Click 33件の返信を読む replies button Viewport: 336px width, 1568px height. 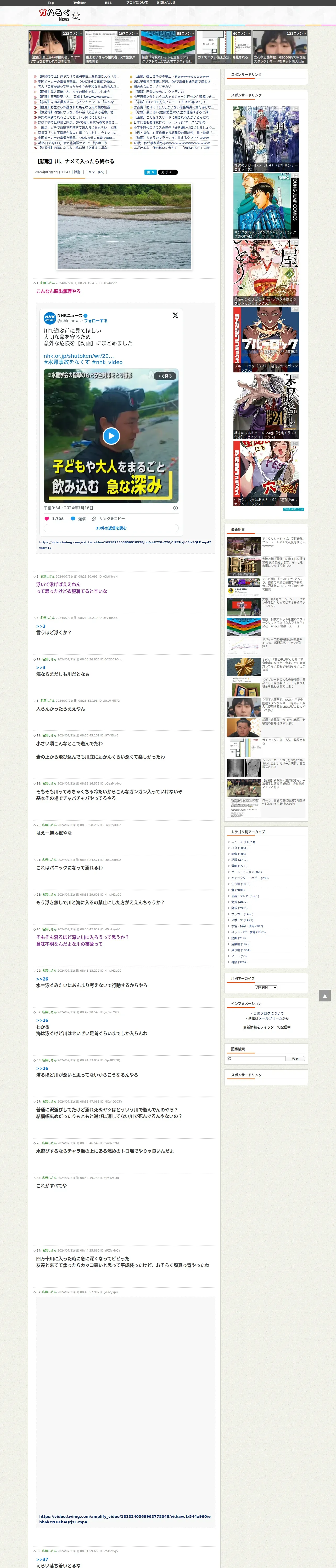coord(111,528)
